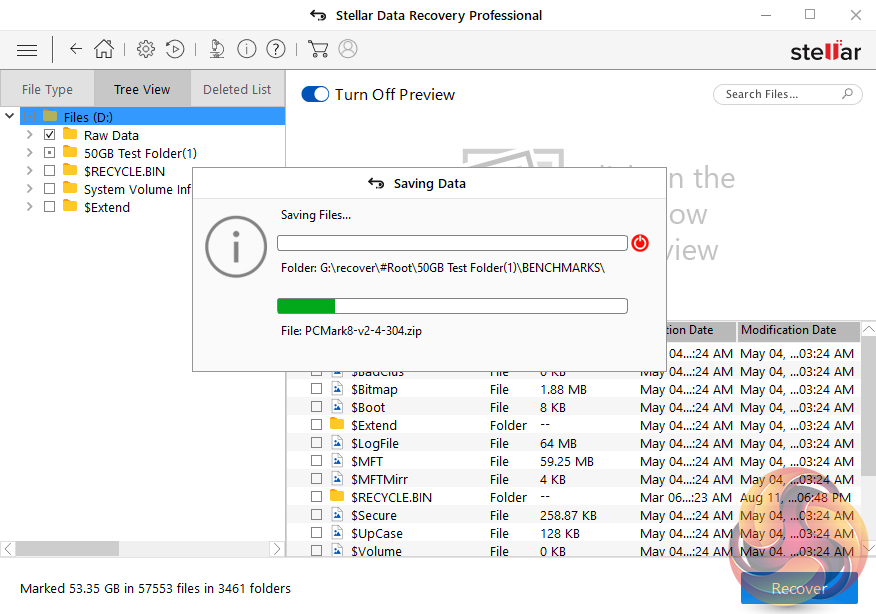Check the $RECYCLE.BIN tree checkbox
Viewport: 876px width, 614px height.
tap(50, 171)
